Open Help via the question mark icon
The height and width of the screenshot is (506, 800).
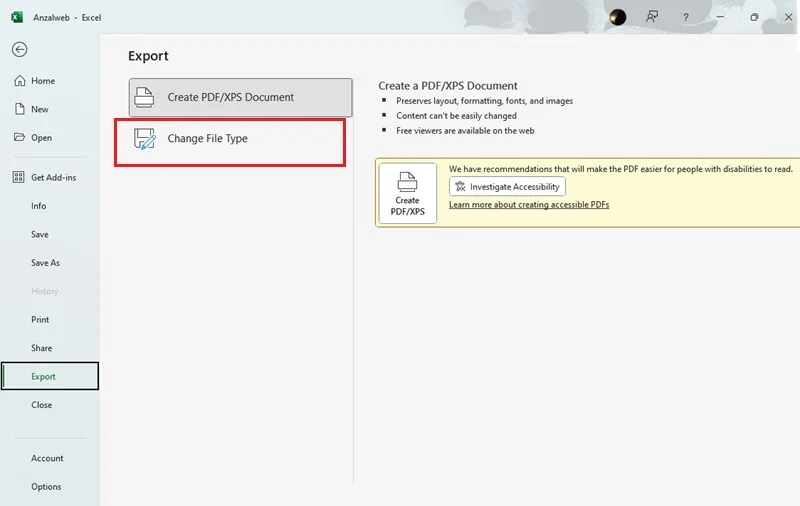[686, 17]
